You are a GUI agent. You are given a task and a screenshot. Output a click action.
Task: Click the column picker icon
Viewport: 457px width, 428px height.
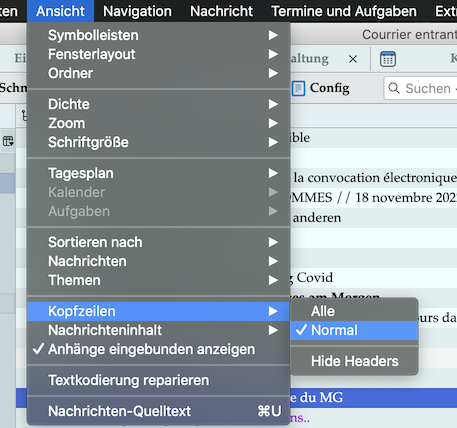click(x=8, y=141)
